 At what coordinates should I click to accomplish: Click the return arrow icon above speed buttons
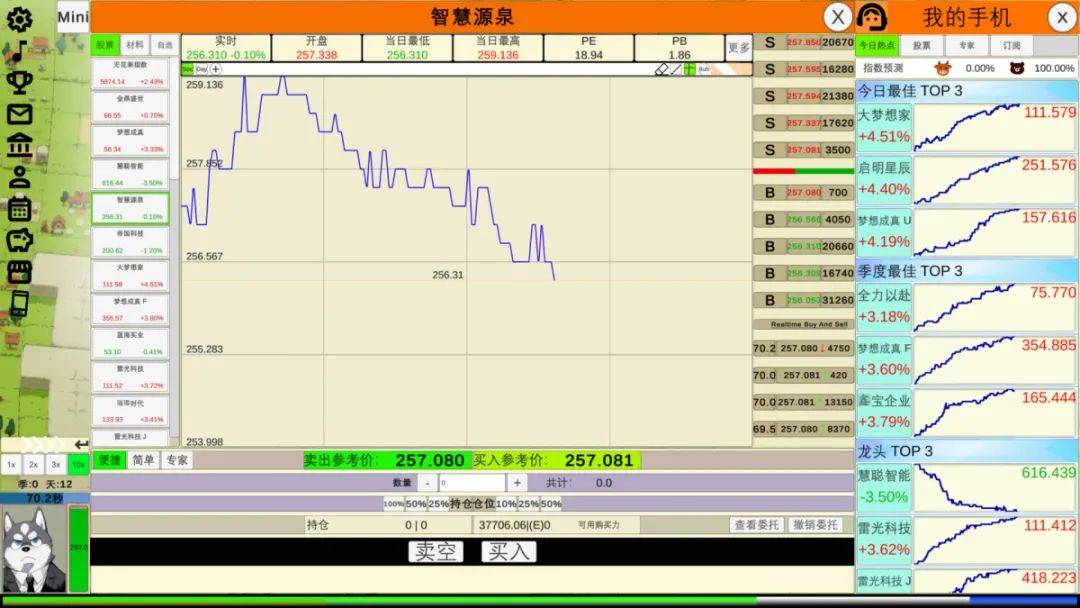click(81, 444)
